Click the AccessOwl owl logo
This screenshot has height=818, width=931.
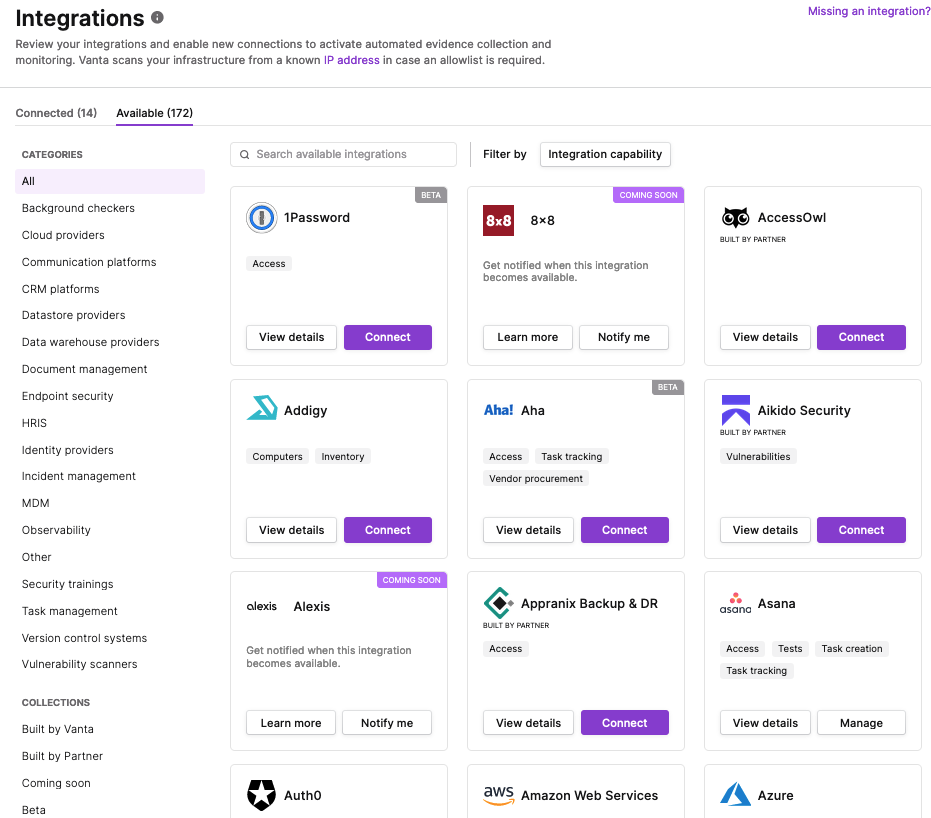click(735, 217)
